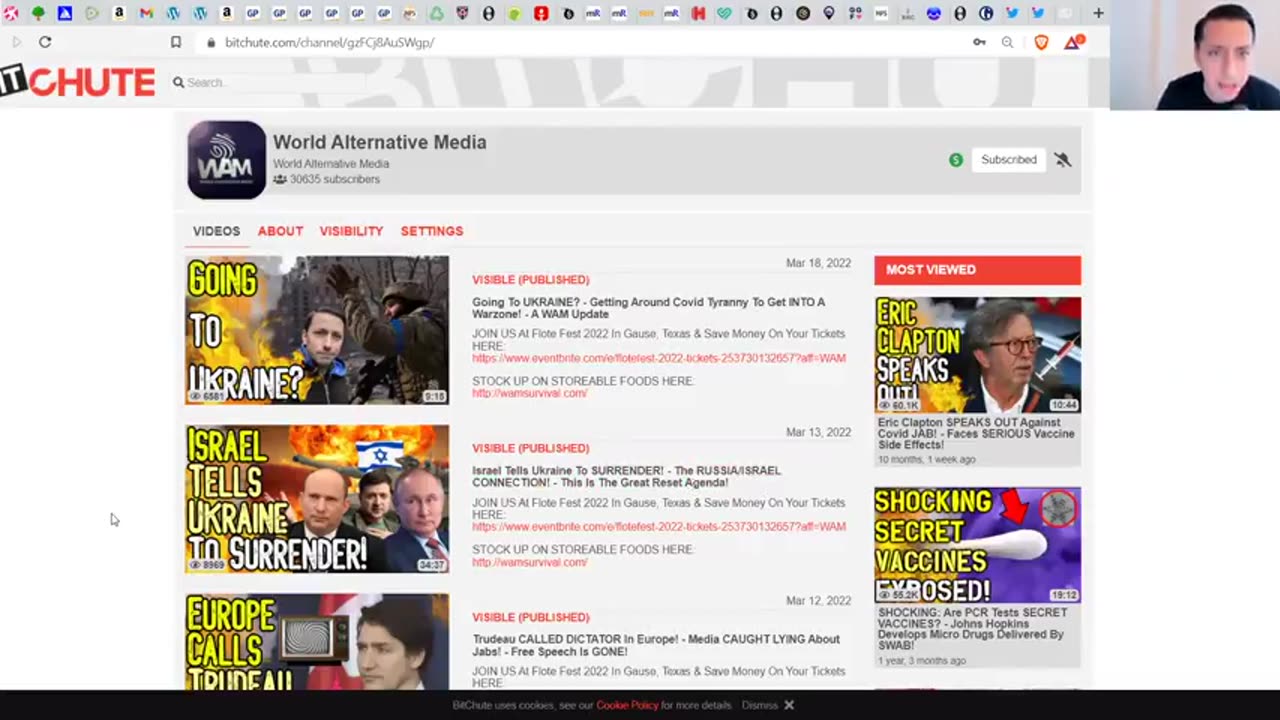1280x720 pixels.
Task: Open the VISIBILITY tab
Action: 351,231
